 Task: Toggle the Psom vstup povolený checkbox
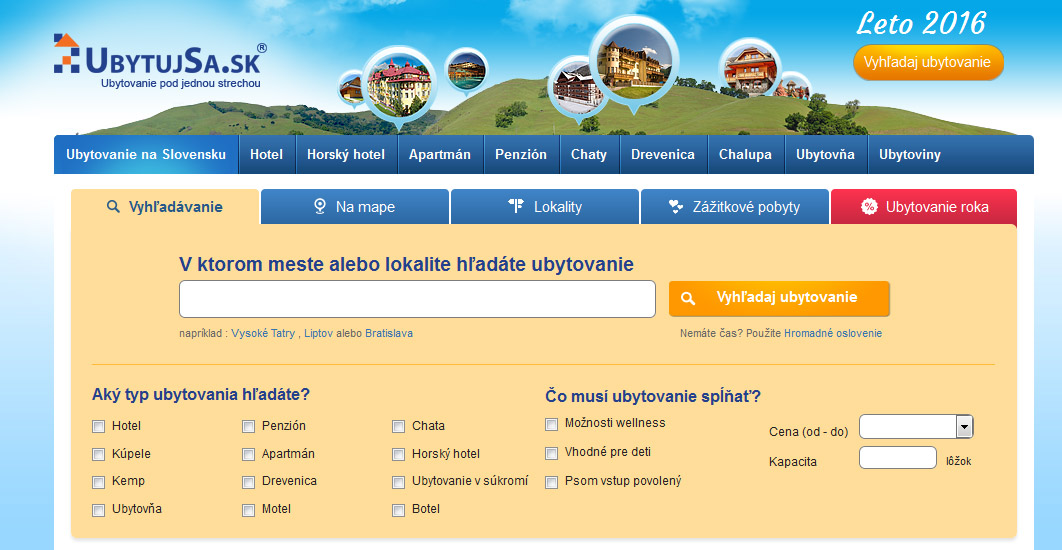click(x=551, y=482)
